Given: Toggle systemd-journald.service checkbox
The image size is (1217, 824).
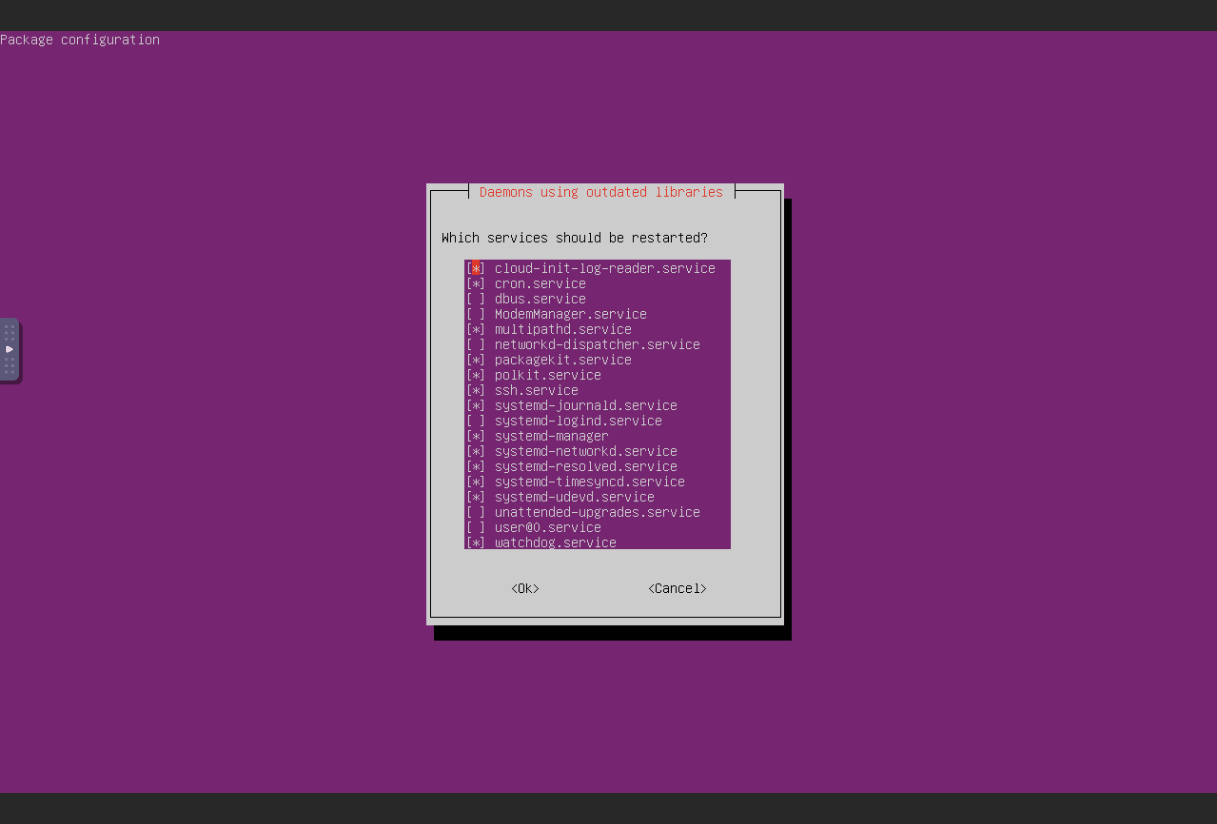Looking at the screenshot, I should tap(476, 406).
